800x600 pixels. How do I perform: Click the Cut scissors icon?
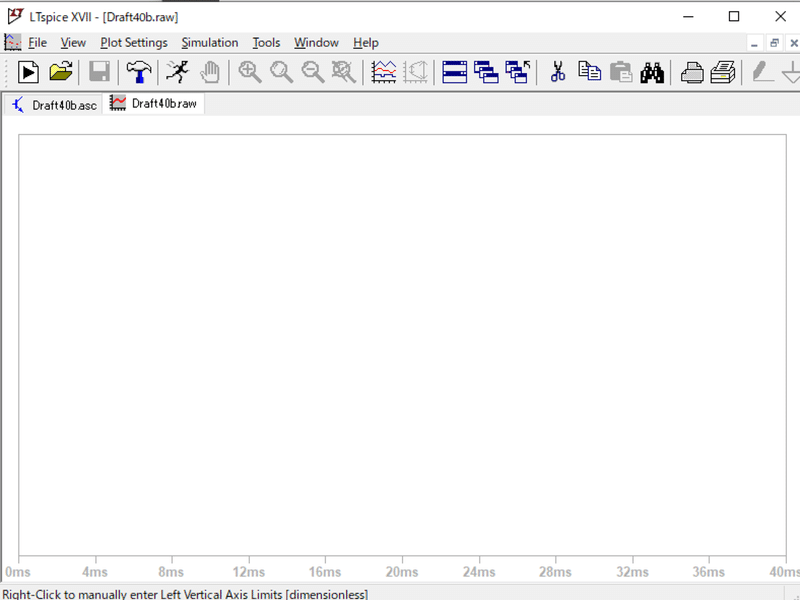(x=558, y=72)
